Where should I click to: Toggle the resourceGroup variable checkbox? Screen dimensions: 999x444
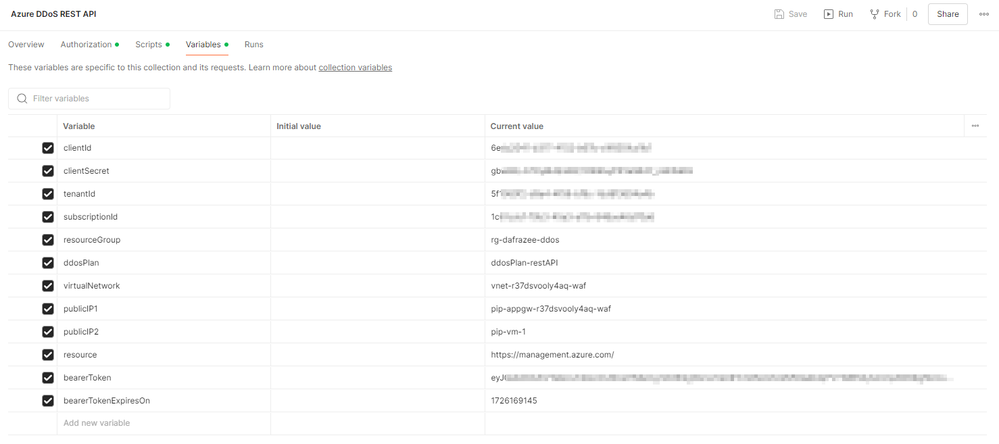click(x=48, y=240)
